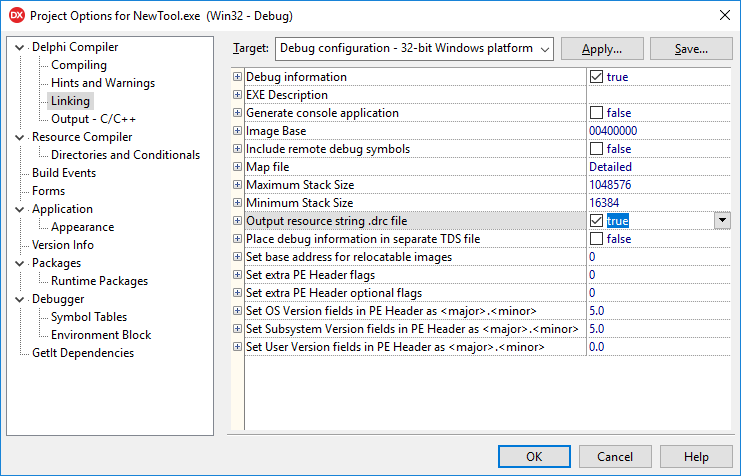This screenshot has height=476, width=741.
Task: Click the Save... button
Action: click(691, 49)
